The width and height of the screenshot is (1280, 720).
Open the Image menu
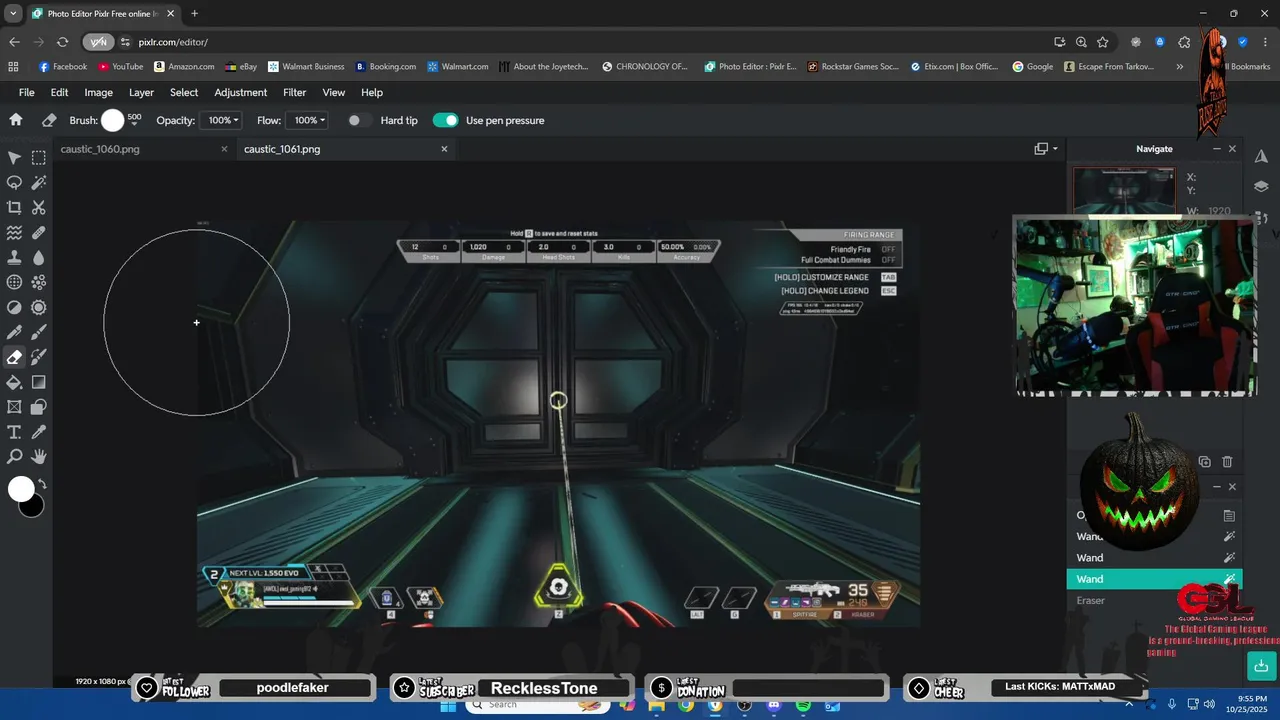98,92
